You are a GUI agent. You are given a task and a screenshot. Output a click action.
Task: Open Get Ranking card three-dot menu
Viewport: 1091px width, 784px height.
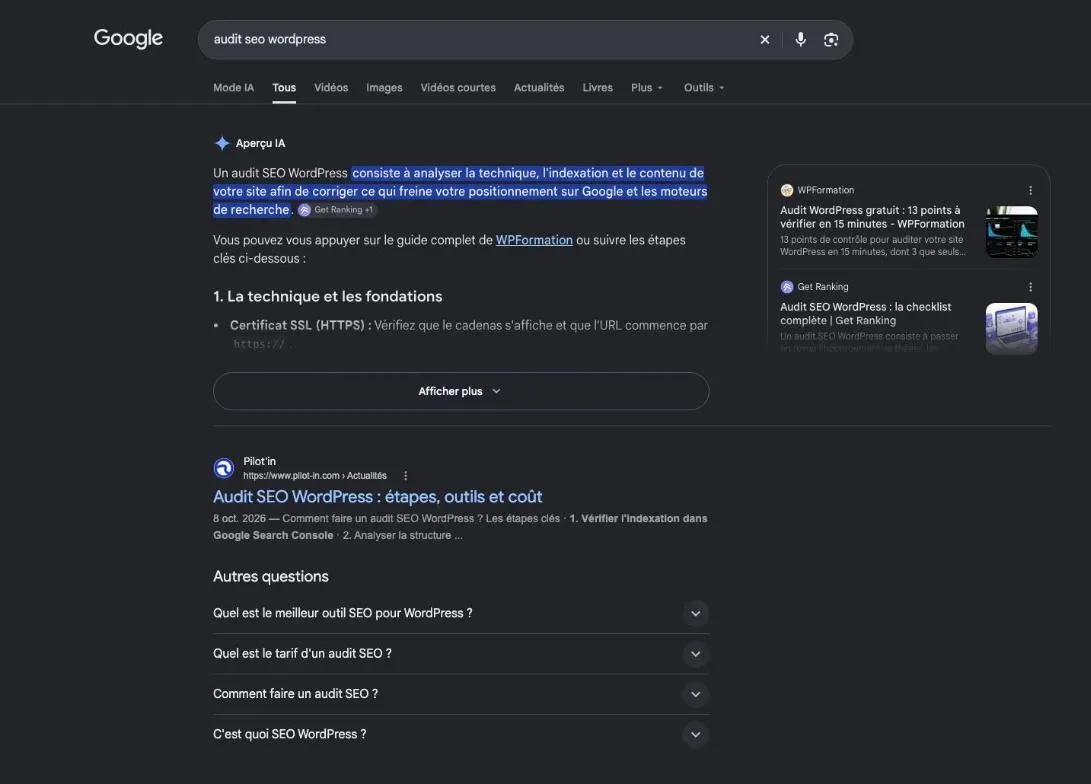coord(1030,287)
